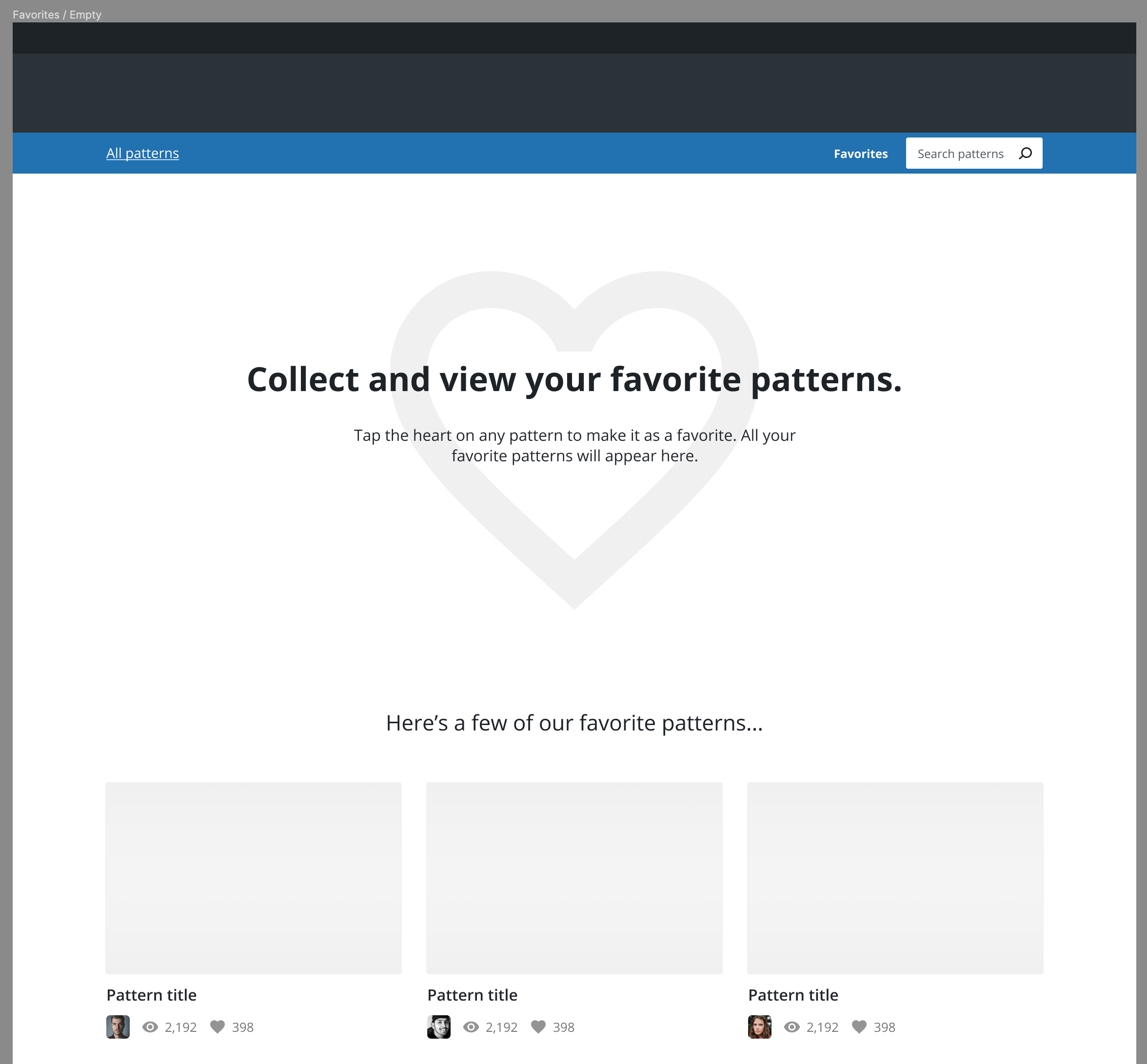Click the eye views icon on third pattern
Viewport: 1147px width, 1064px height.
pyautogui.click(x=792, y=1027)
